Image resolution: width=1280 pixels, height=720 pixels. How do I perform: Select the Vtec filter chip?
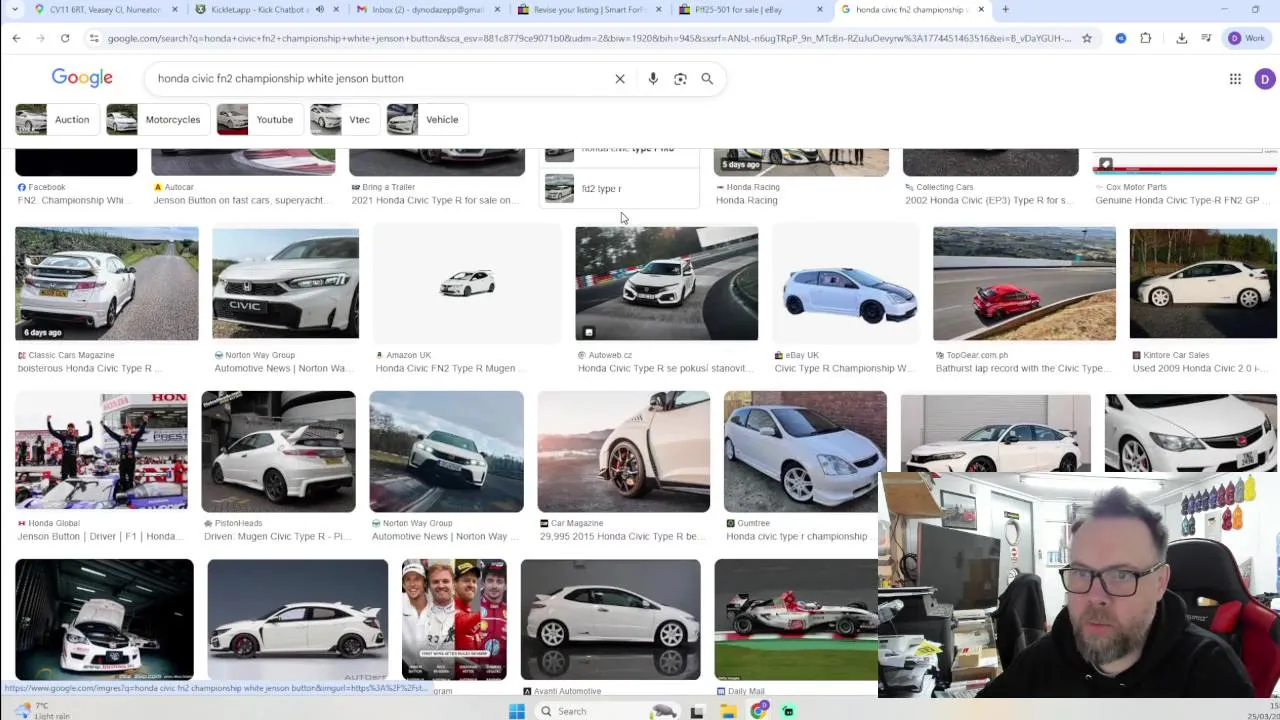point(344,120)
